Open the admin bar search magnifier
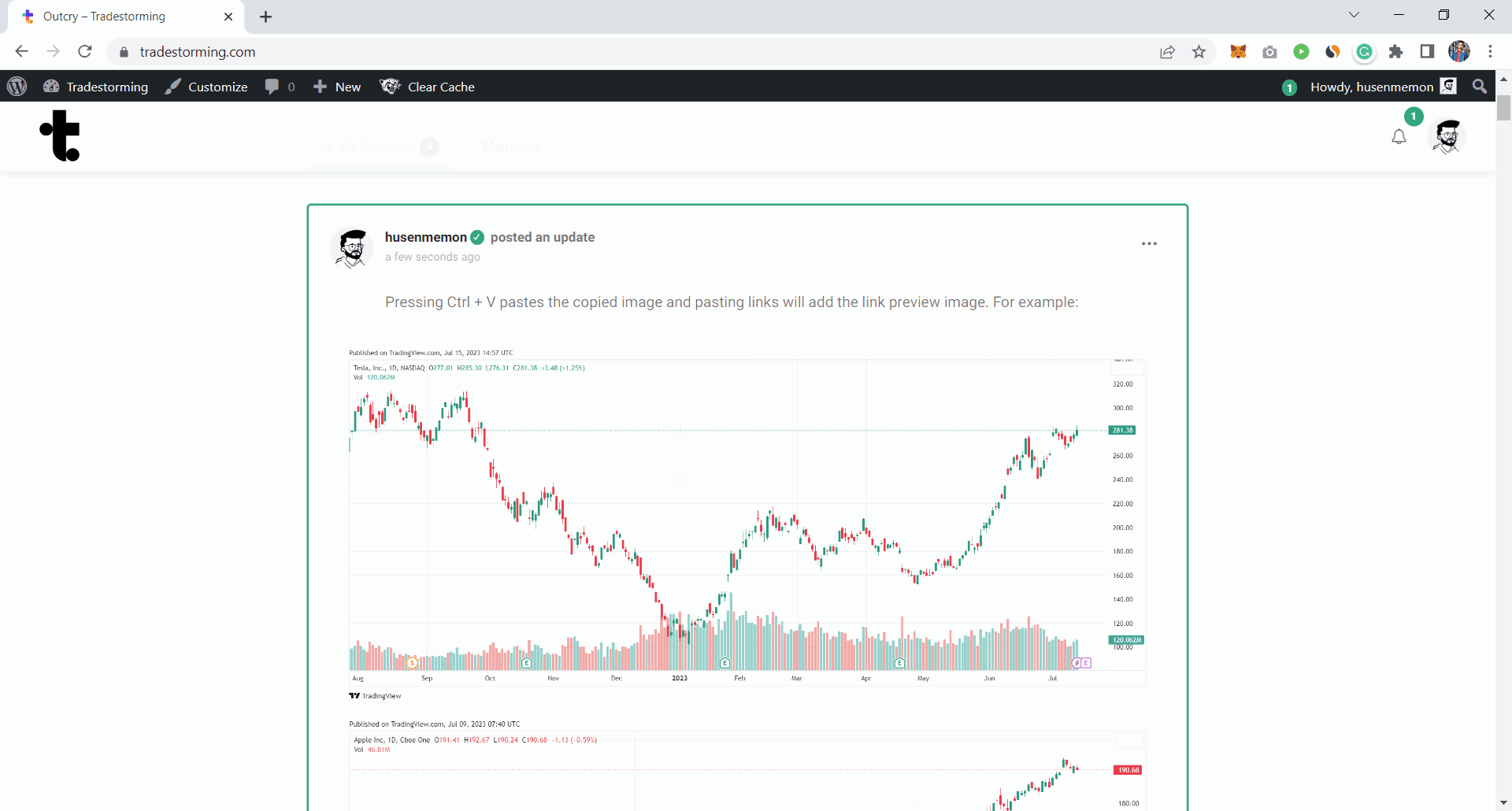 [x=1480, y=87]
